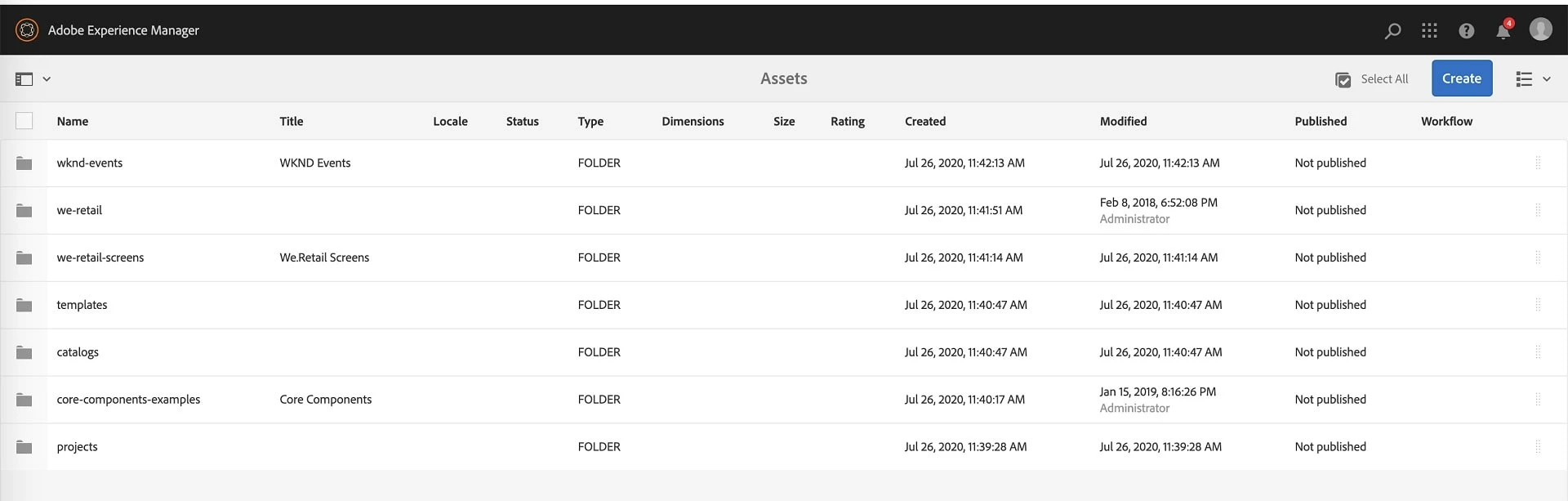Open the notifications bell icon

[1503, 30]
